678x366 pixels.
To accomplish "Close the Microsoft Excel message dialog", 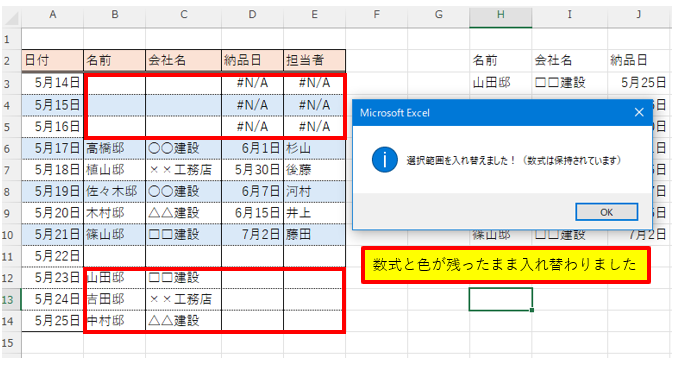I will point(639,112).
